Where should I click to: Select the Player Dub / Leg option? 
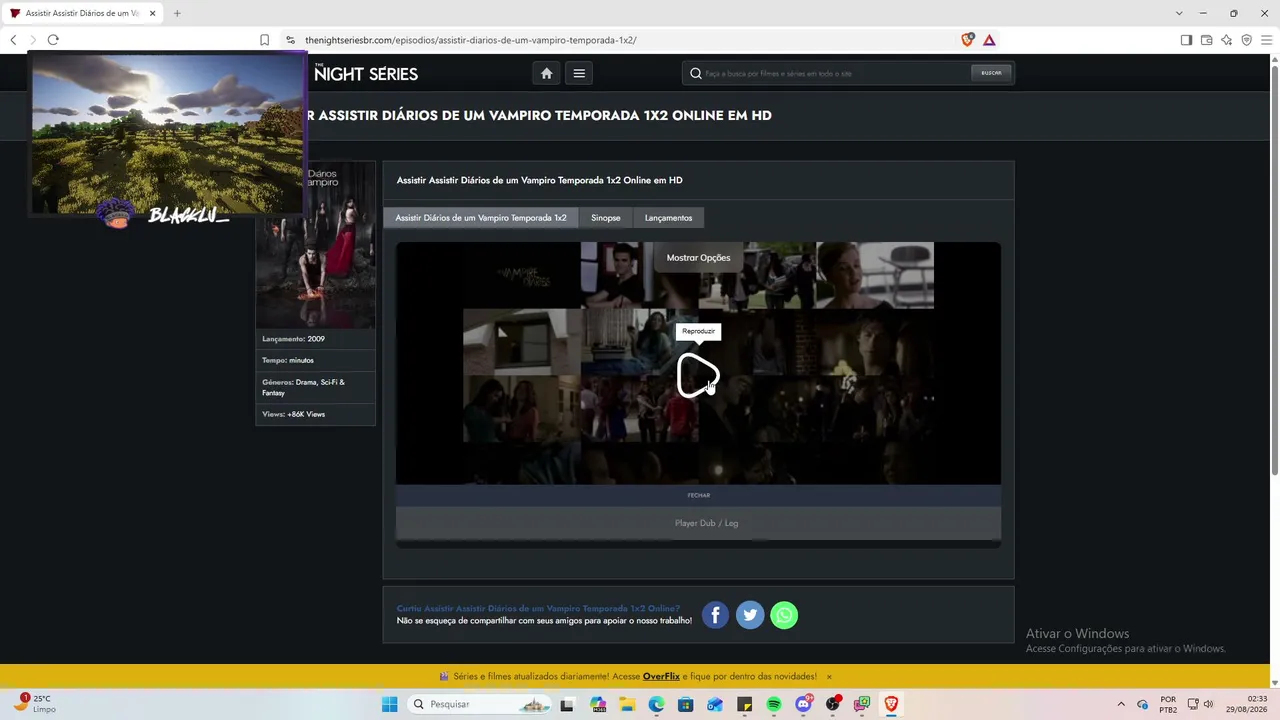click(x=698, y=523)
